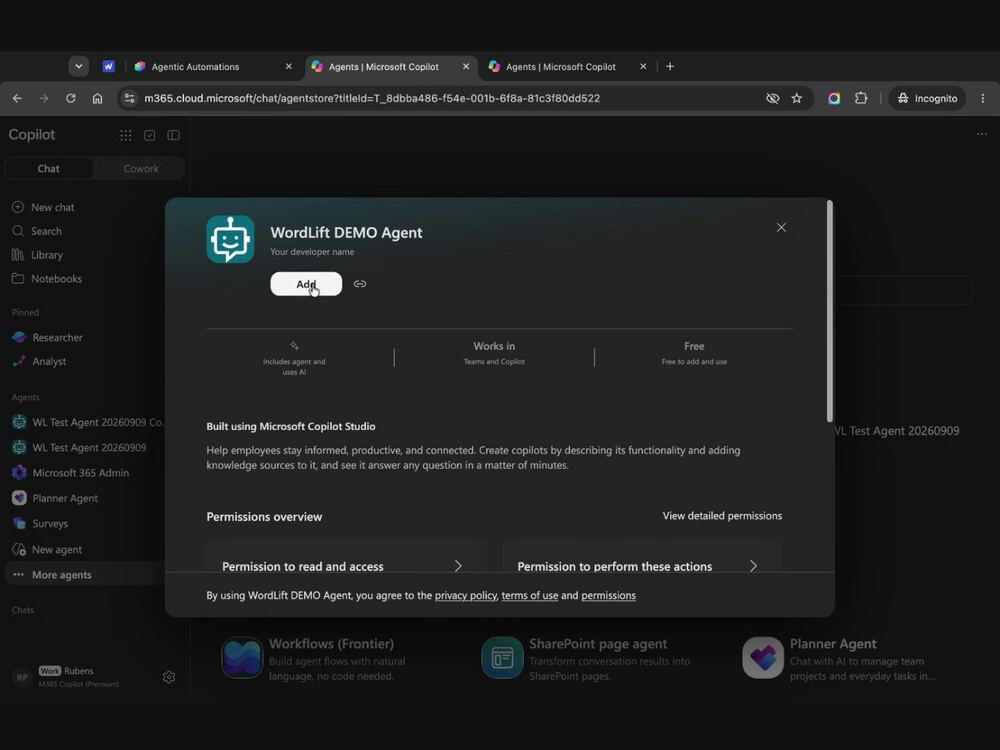Close the WordLift DEMO Agent dialog
The height and width of the screenshot is (750, 1000).
(781, 227)
